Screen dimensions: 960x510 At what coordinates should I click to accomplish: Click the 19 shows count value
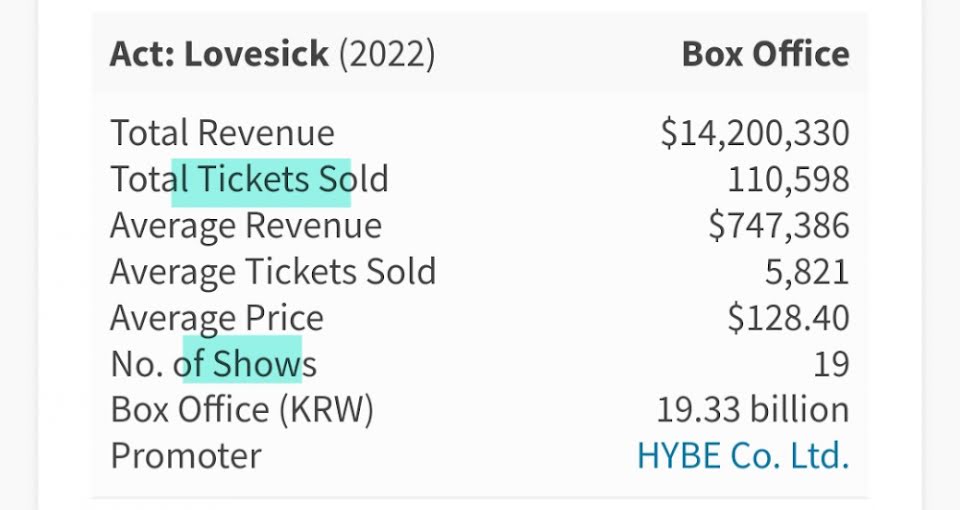831,364
